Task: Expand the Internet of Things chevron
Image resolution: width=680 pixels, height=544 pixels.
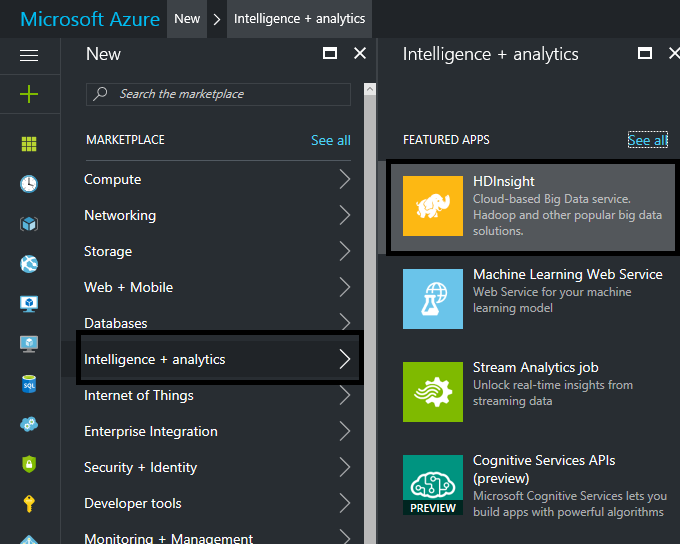Action: 344,396
